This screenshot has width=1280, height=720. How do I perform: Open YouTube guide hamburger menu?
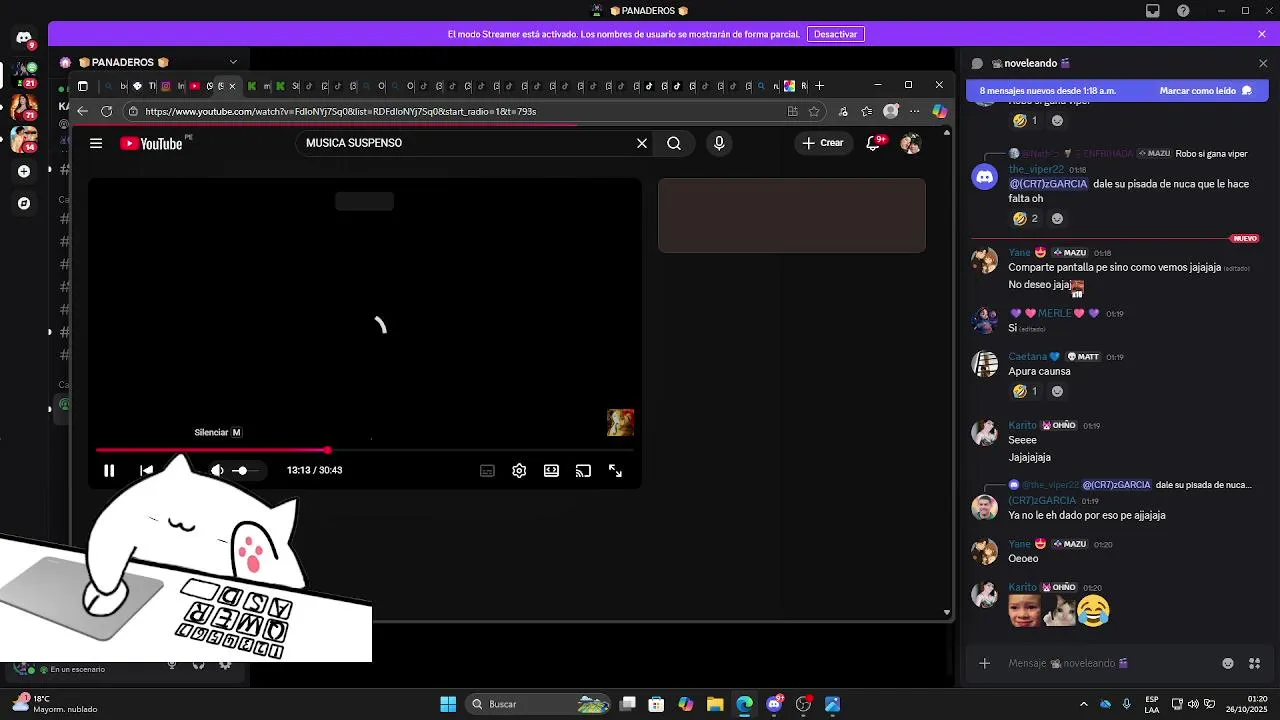[x=96, y=143]
